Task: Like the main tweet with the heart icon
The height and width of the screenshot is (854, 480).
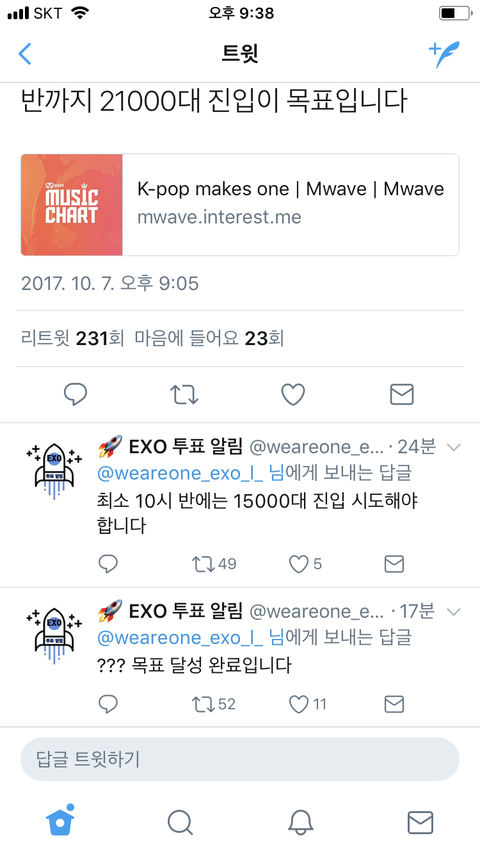Action: tap(293, 394)
